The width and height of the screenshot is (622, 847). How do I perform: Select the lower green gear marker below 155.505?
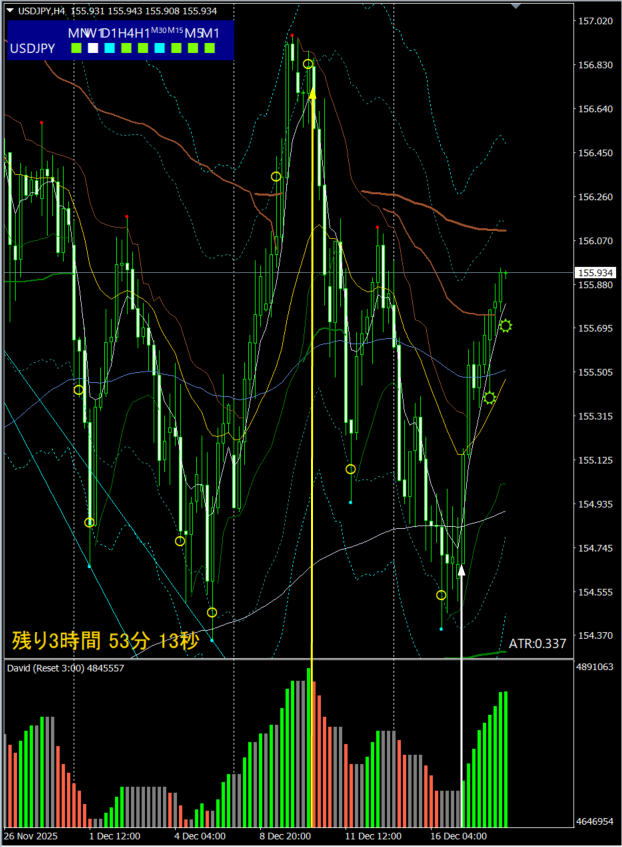489,398
